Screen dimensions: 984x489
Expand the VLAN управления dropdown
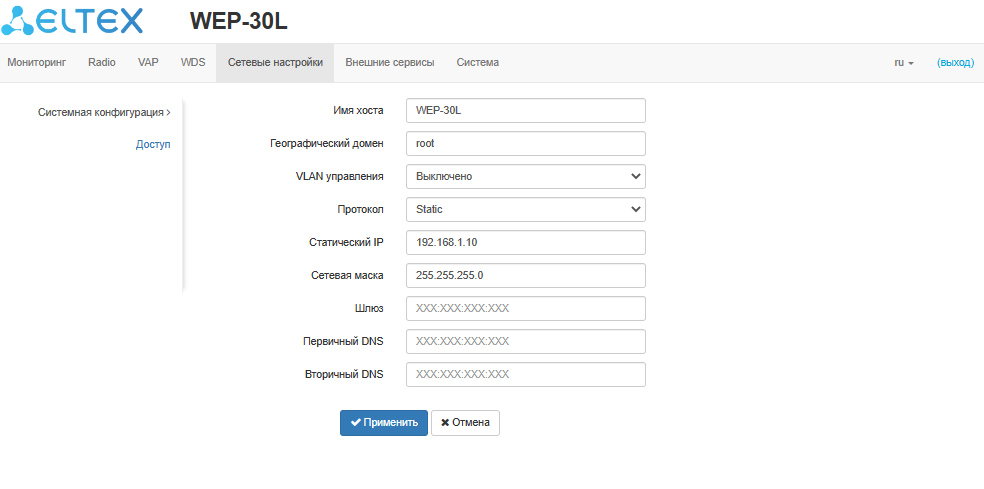(x=526, y=176)
